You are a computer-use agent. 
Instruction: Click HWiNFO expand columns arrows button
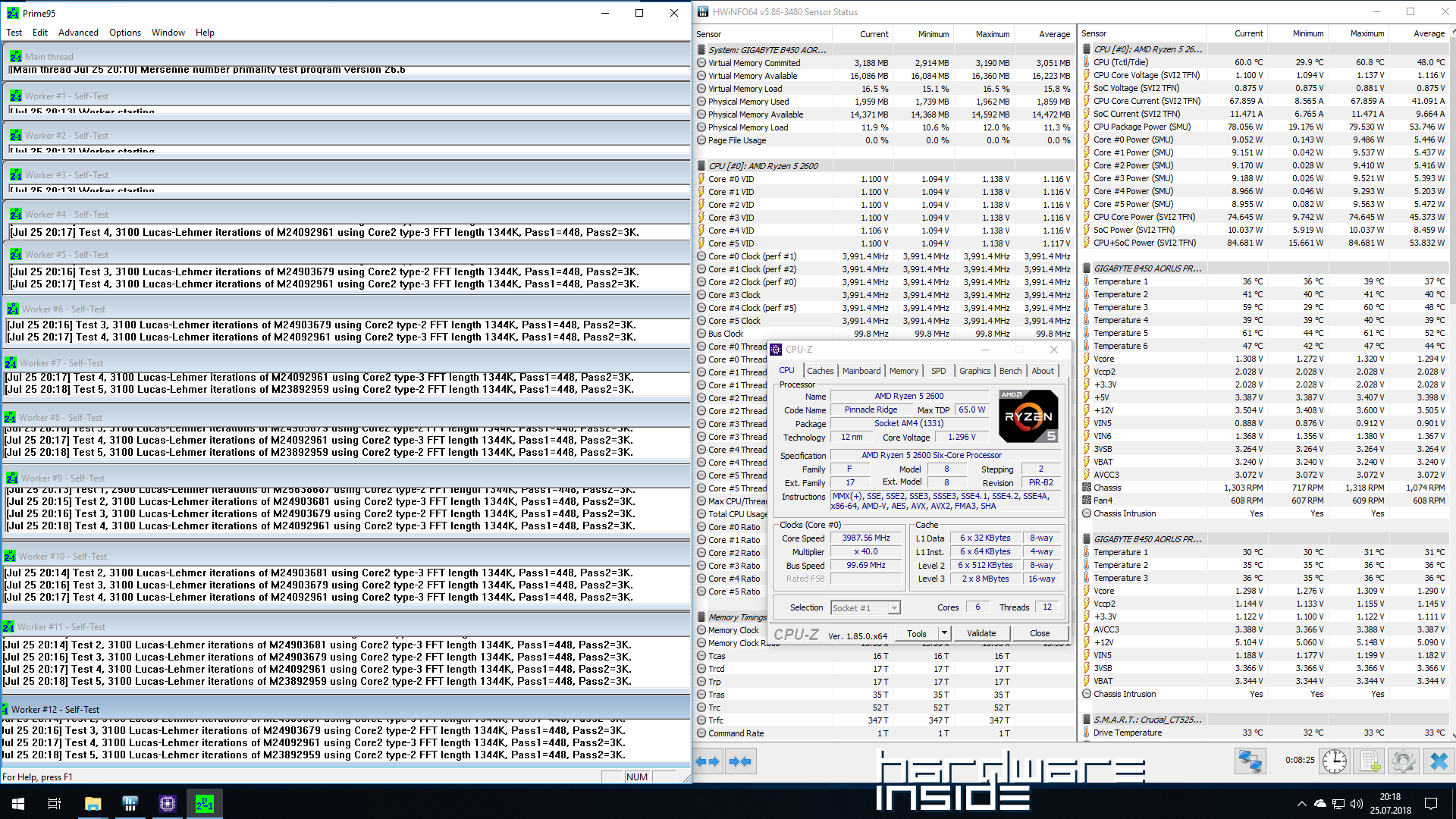(708, 761)
